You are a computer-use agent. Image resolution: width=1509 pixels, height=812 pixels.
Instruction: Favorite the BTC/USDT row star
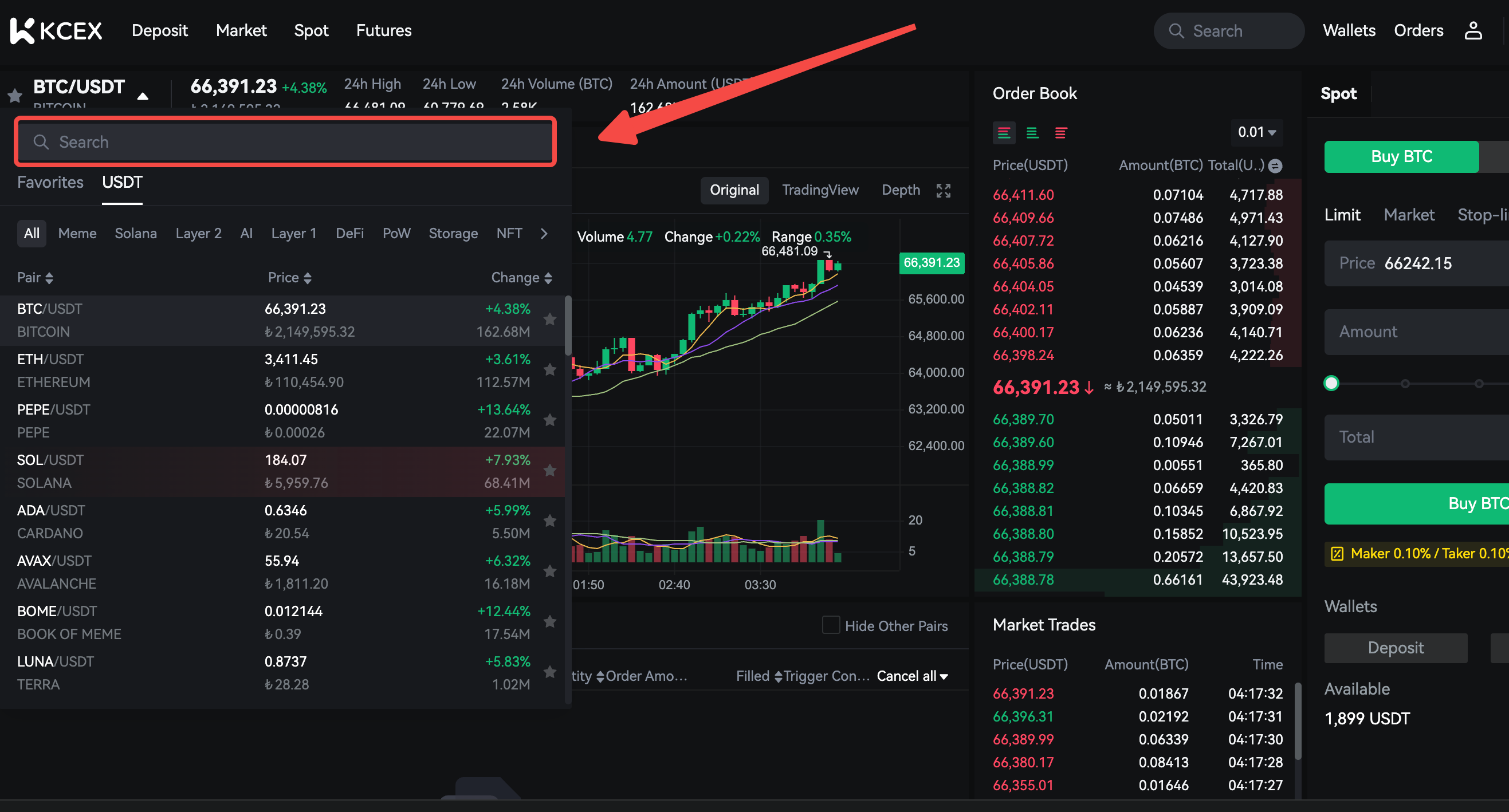tap(549, 319)
